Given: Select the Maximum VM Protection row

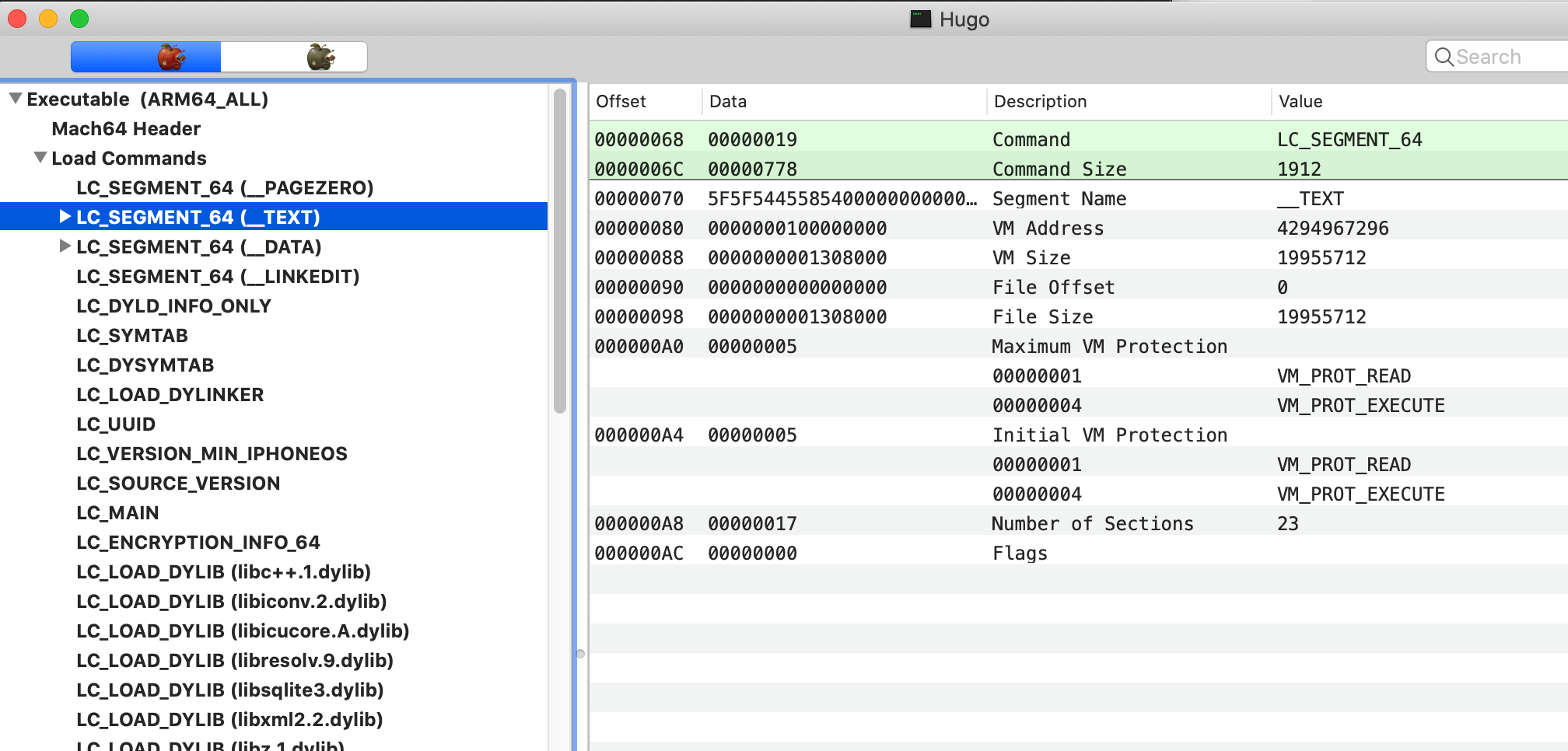Looking at the screenshot, I should pos(1079,347).
